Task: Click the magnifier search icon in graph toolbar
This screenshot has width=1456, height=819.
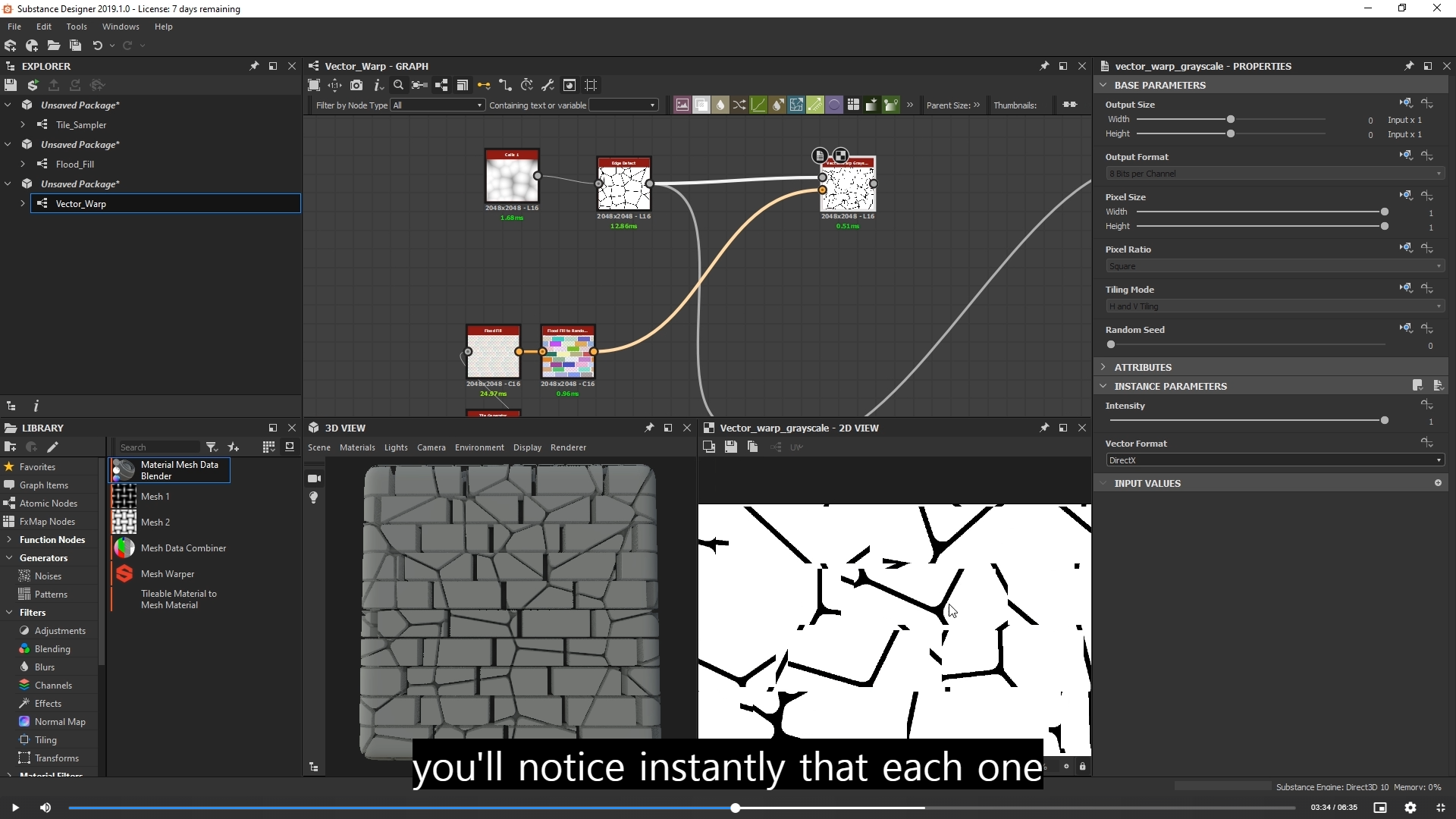Action: pyautogui.click(x=398, y=85)
